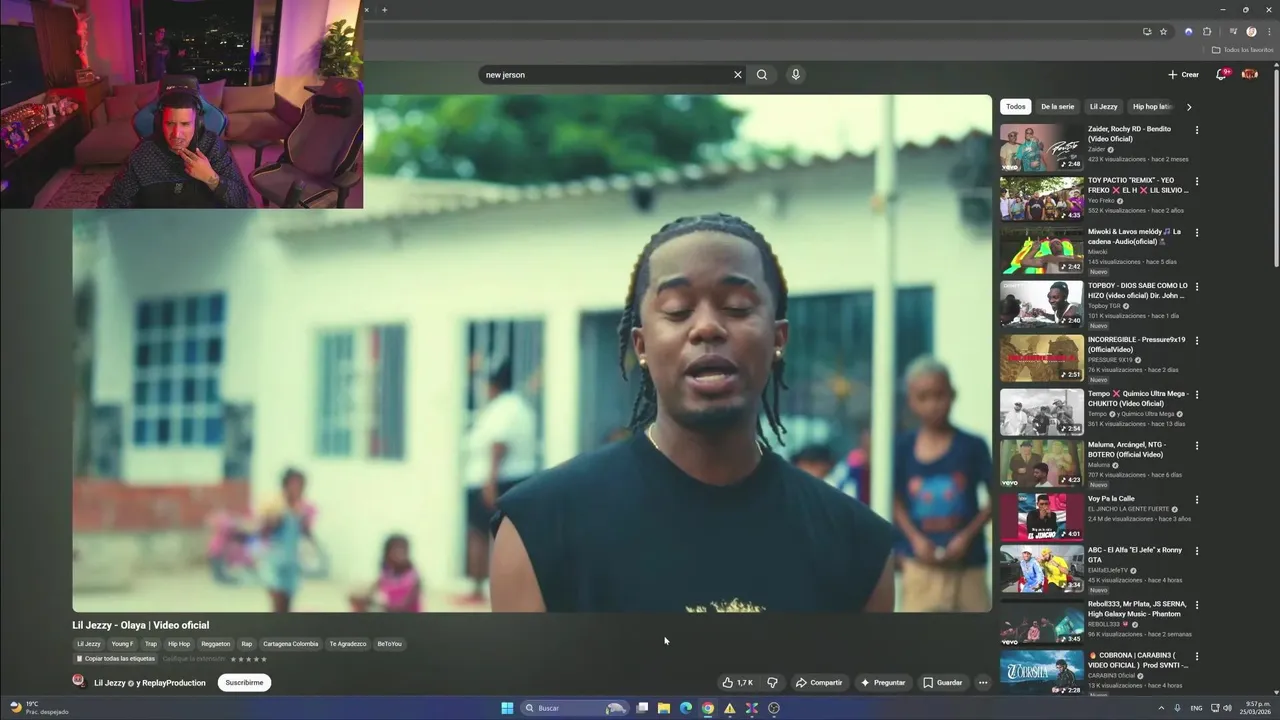Viewport: 1280px width, 720px height.
Task: Open Chrome three-dot menu
Action: (x=1269, y=32)
